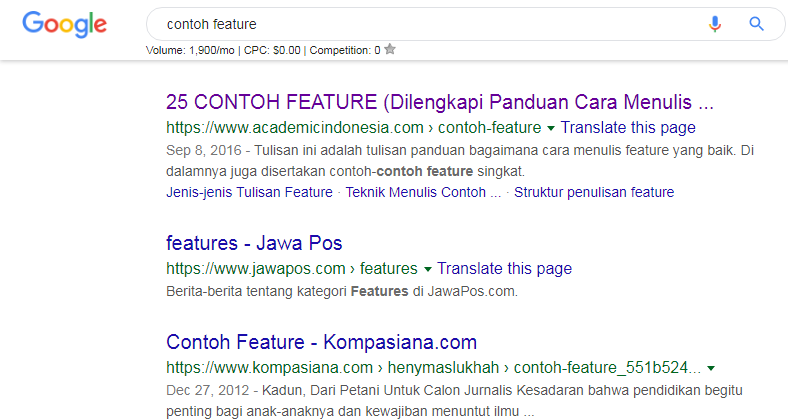Open 'Struktur penulisan feature' sitelink
Screen dimensions: 788x419
click(x=594, y=192)
